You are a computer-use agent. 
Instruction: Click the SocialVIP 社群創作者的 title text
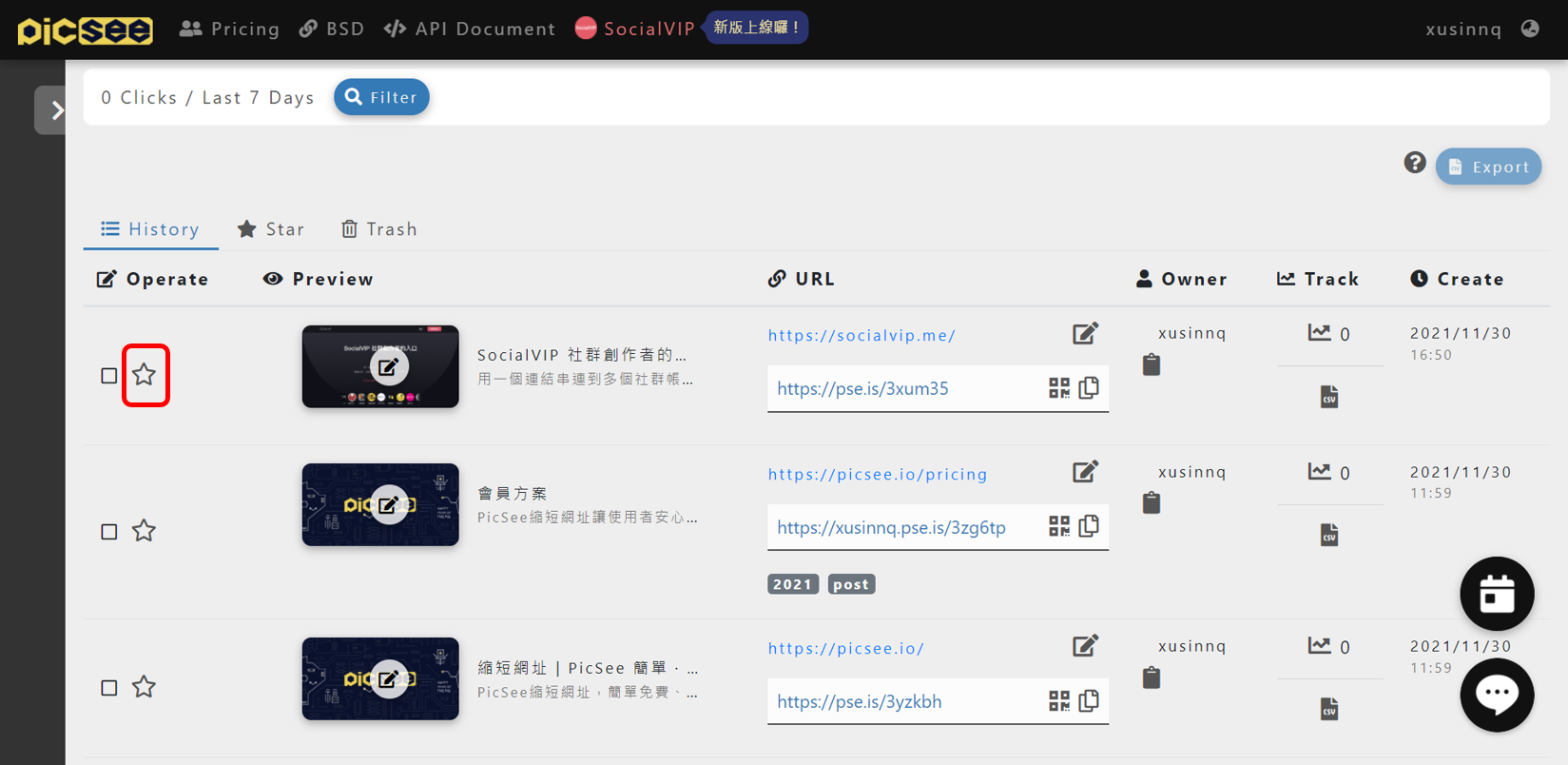pyautogui.click(x=582, y=355)
